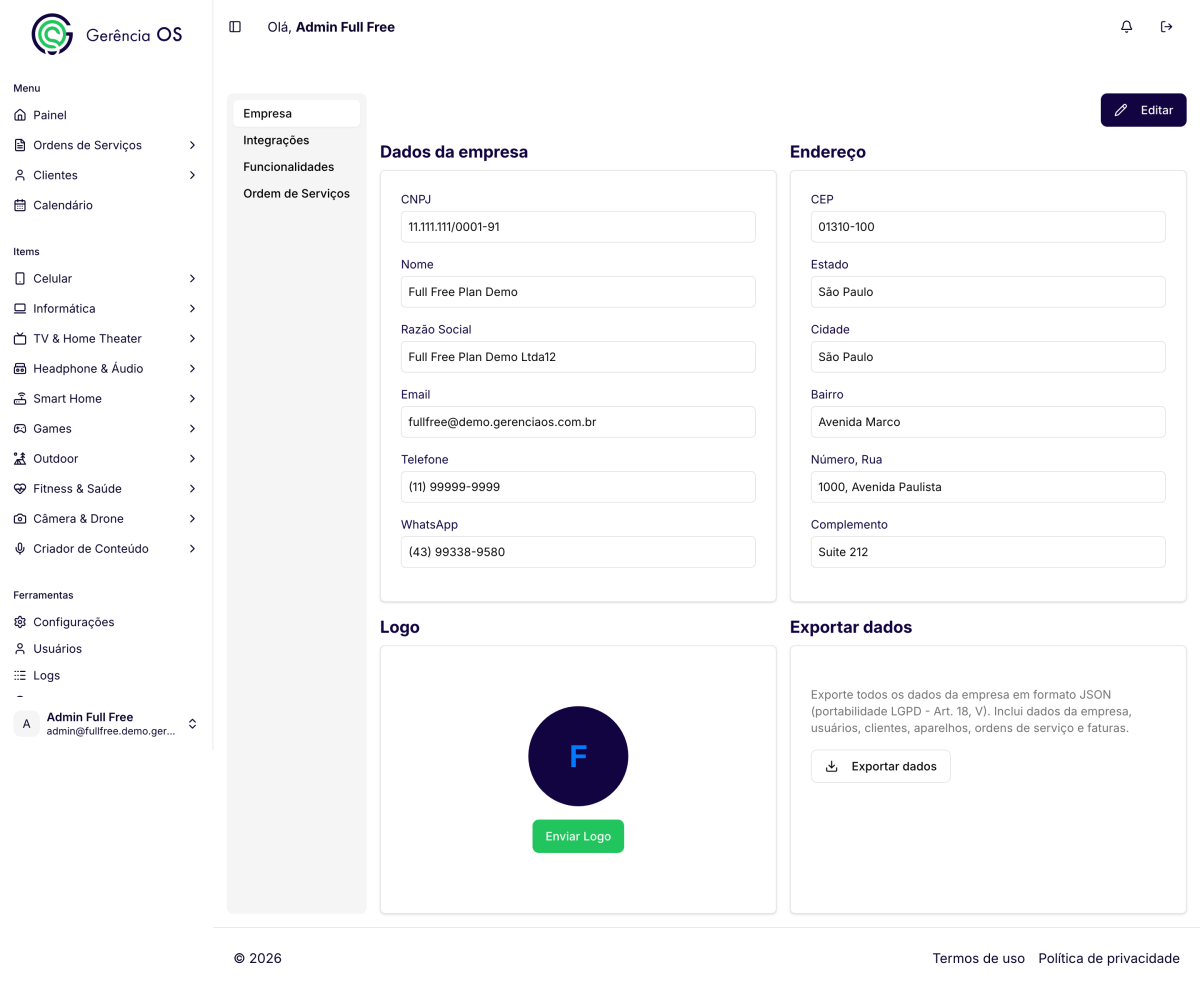The width and height of the screenshot is (1200, 988).
Task: Click the Informática laptop icon
Action: 20,309
